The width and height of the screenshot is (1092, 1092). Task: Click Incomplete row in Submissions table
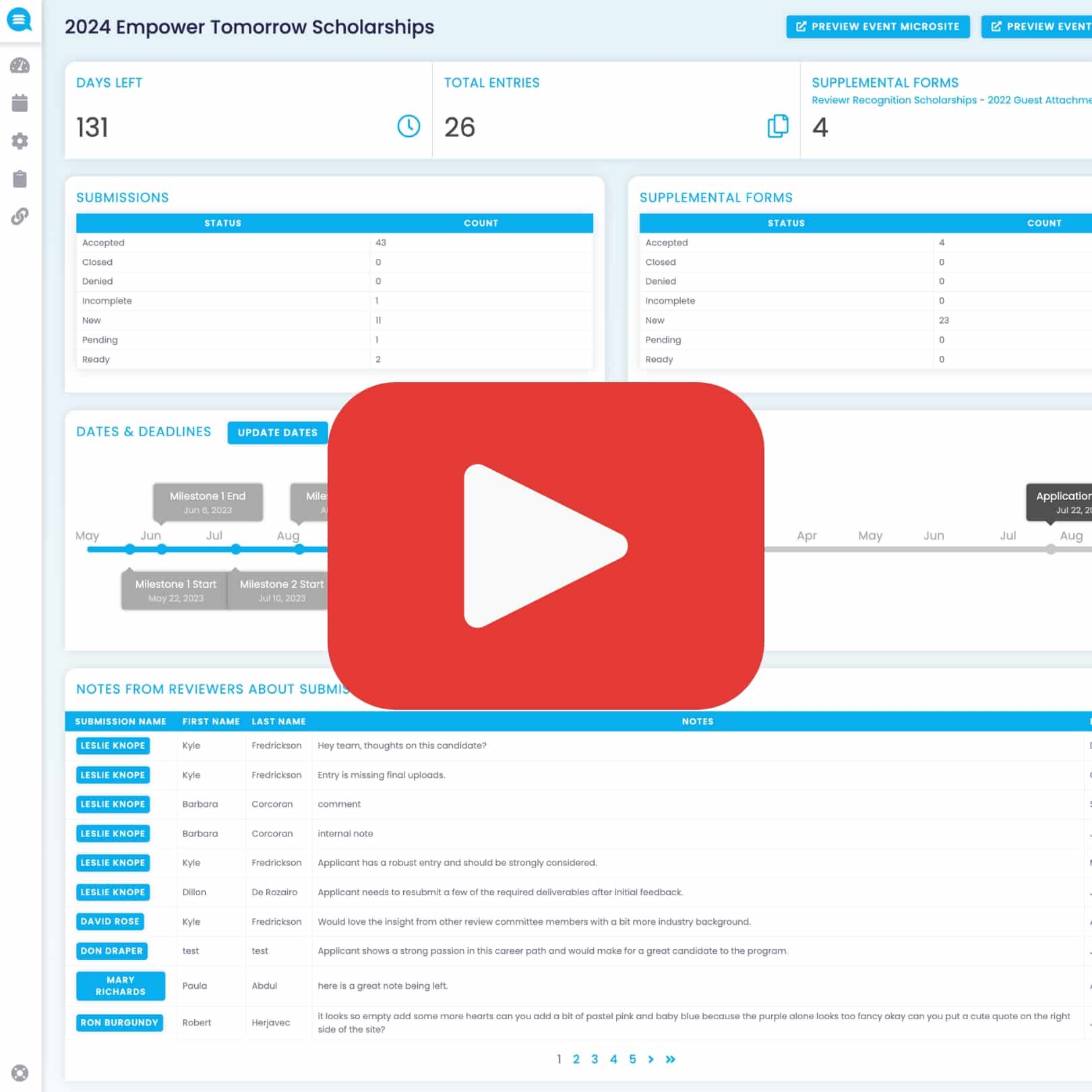coord(334,301)
